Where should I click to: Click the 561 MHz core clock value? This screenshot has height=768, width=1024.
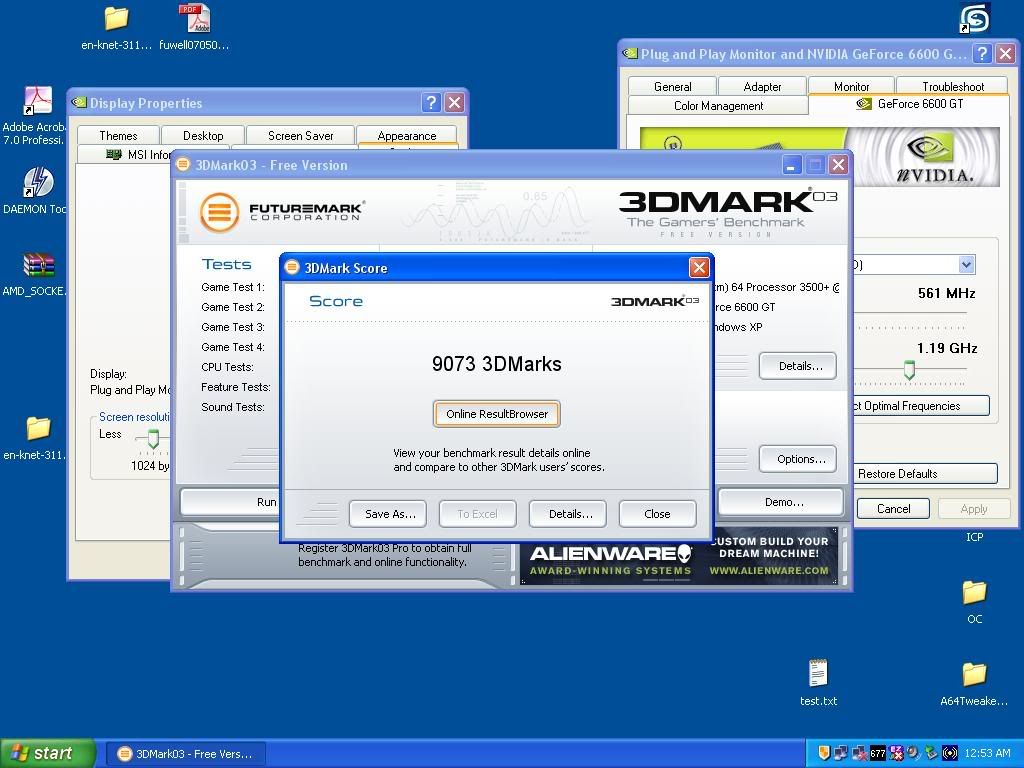coord(946,293)
